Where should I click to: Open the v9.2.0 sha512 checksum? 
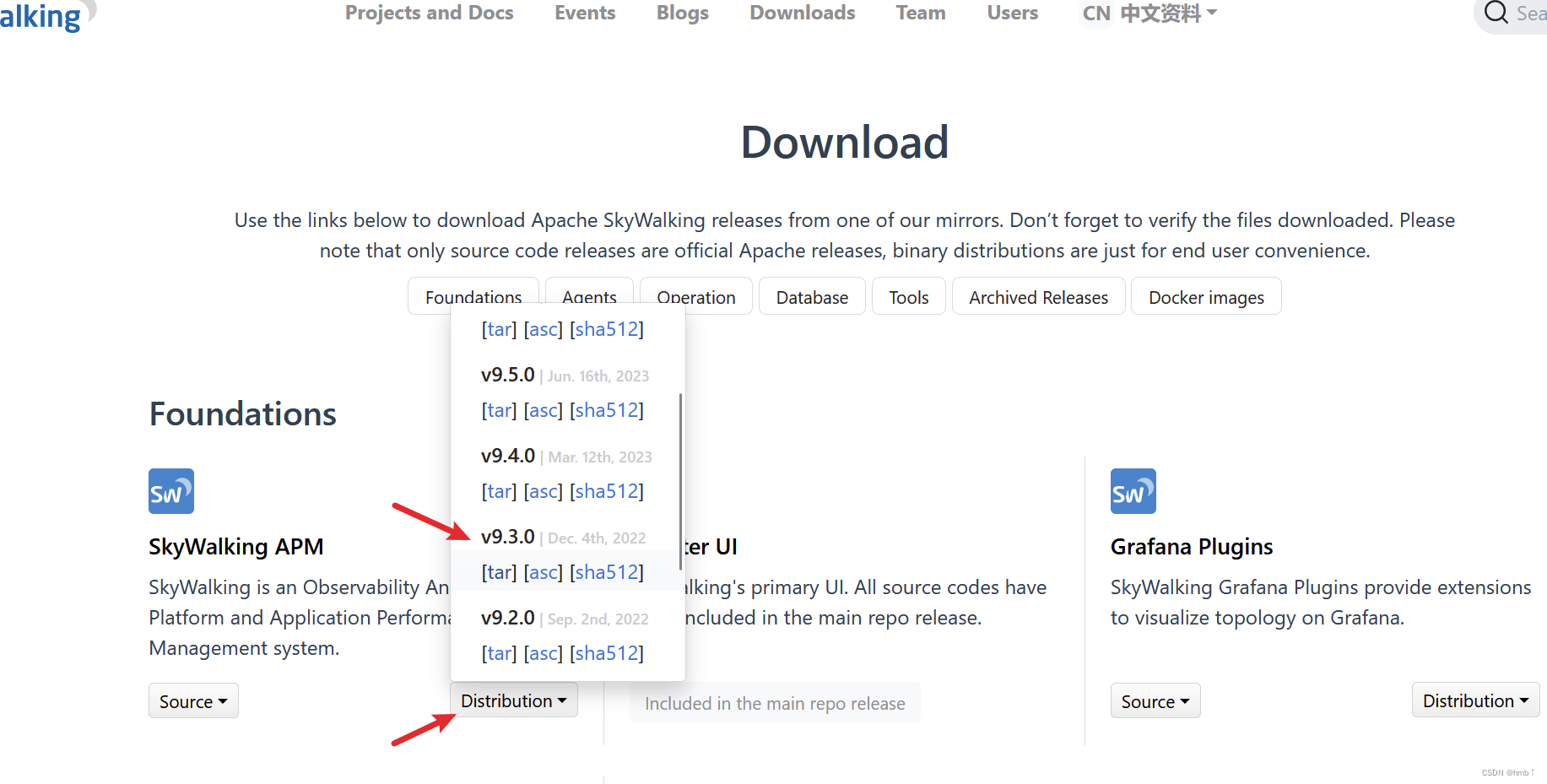[x=607, y=653]
